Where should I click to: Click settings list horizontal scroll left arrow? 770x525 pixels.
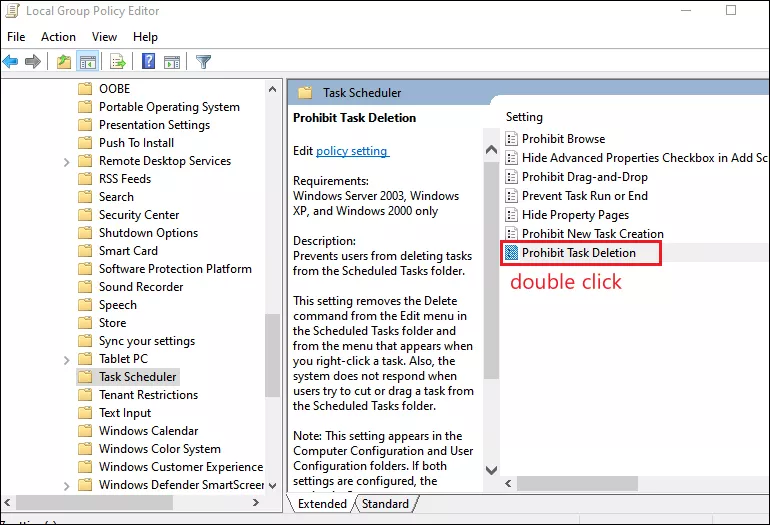click(508, 484)
